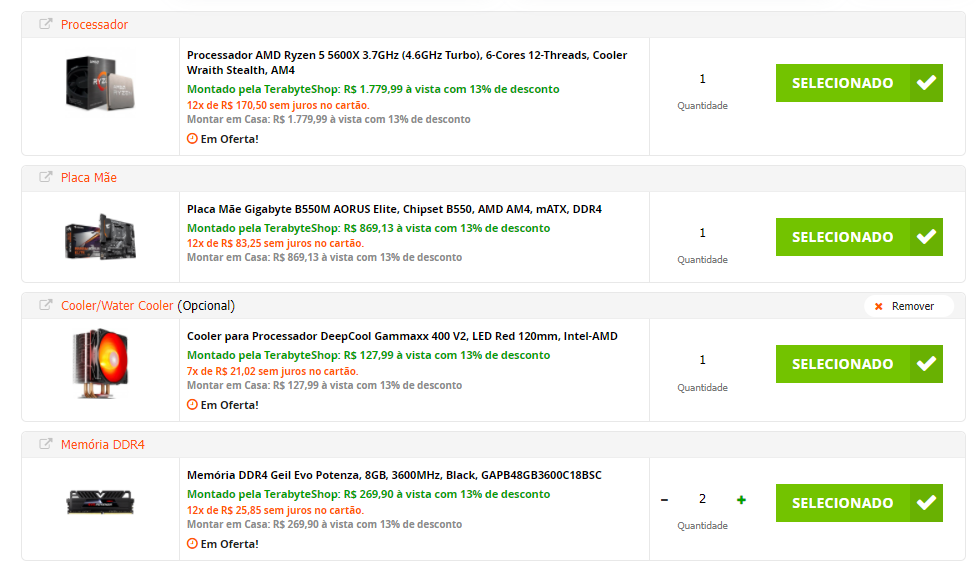Screen dimensions: 980x567
Task: Click the checkmark icon on processor SELECIONADO
Action: tap(926, 83)
